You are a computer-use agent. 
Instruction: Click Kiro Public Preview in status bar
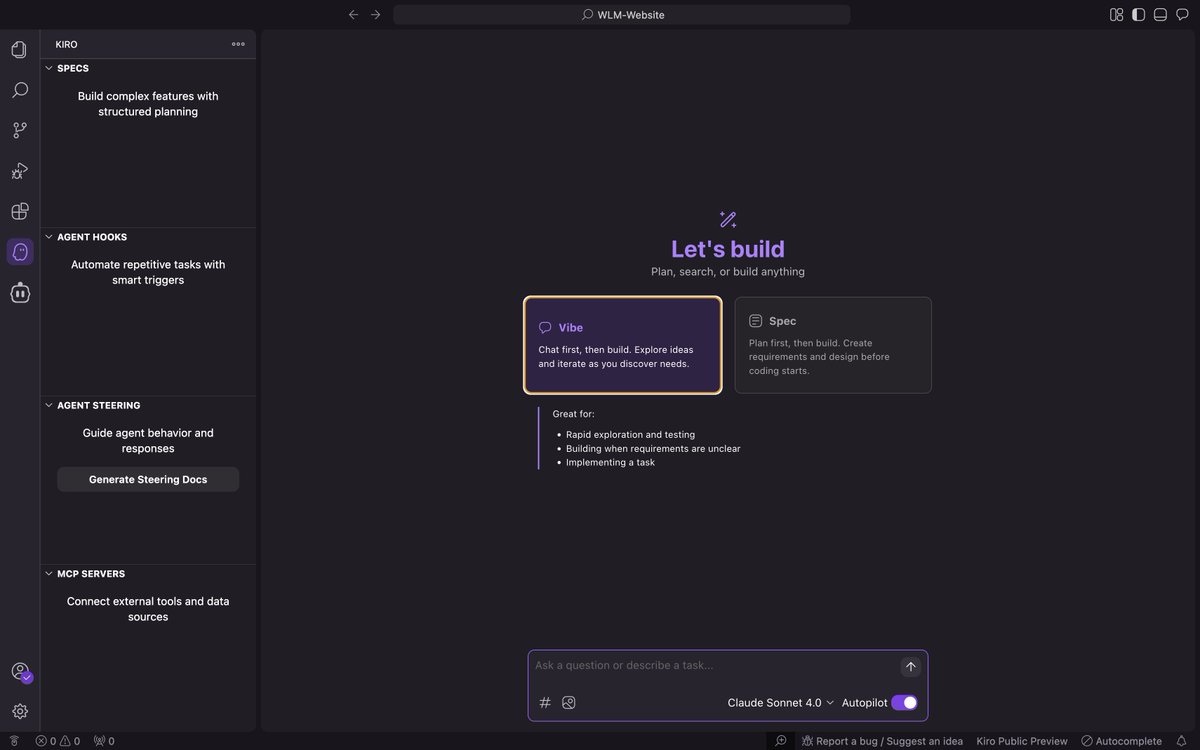1022,741
